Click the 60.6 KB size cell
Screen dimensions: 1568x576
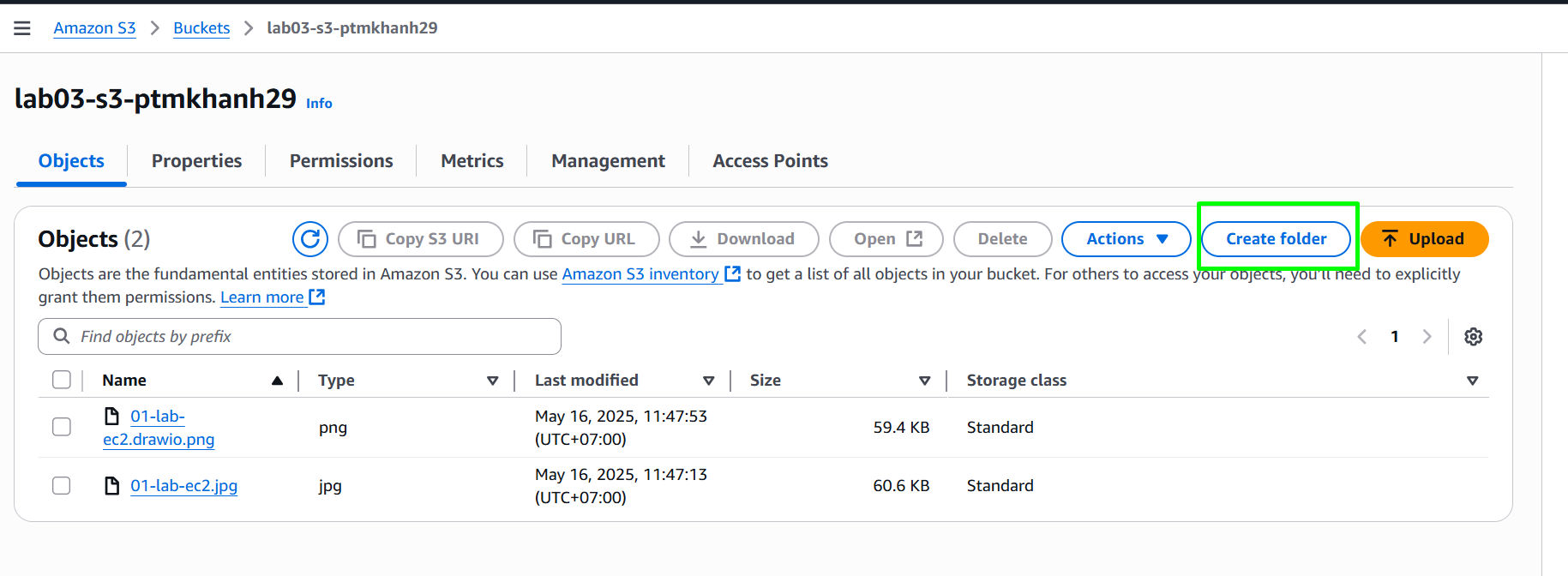pyautogui.click(x=901, y=486)
